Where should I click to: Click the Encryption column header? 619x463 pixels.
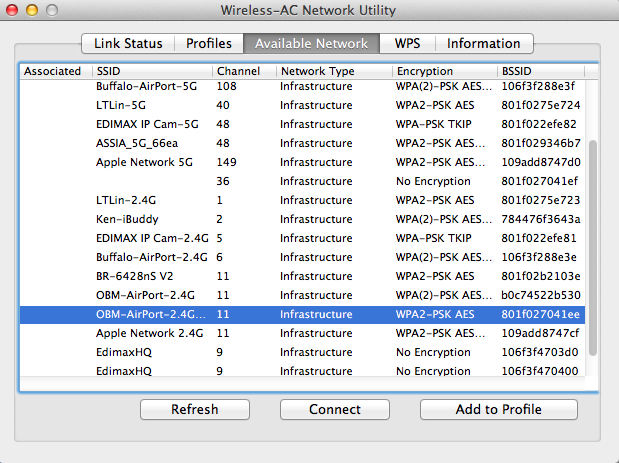point(445,71)
